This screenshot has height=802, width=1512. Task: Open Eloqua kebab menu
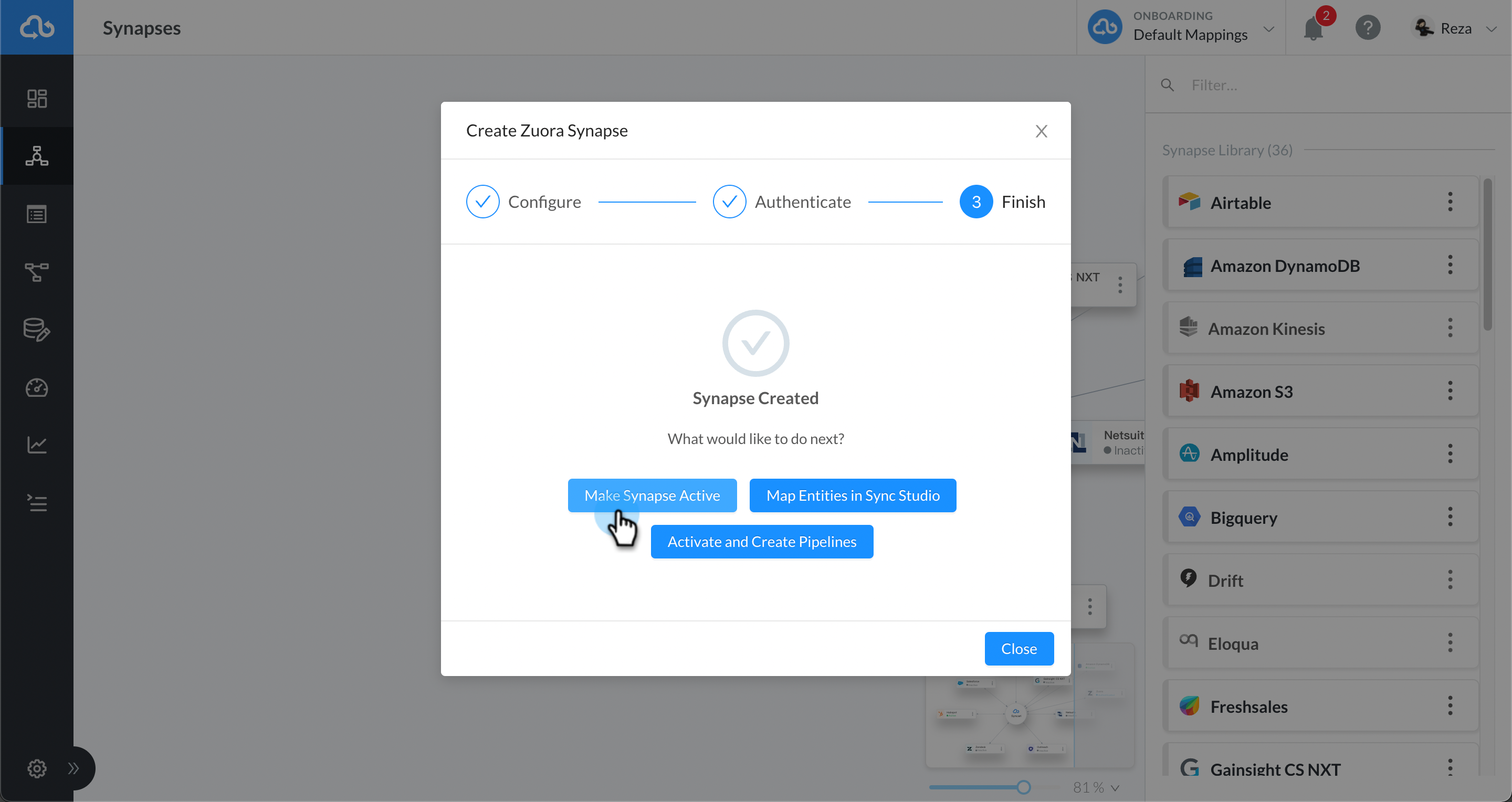(1450, 643)
